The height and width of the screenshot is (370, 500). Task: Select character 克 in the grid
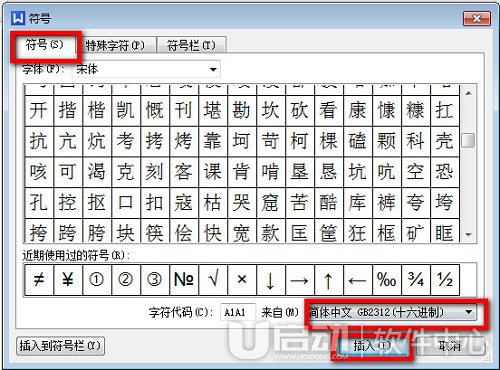coord(126,172)
